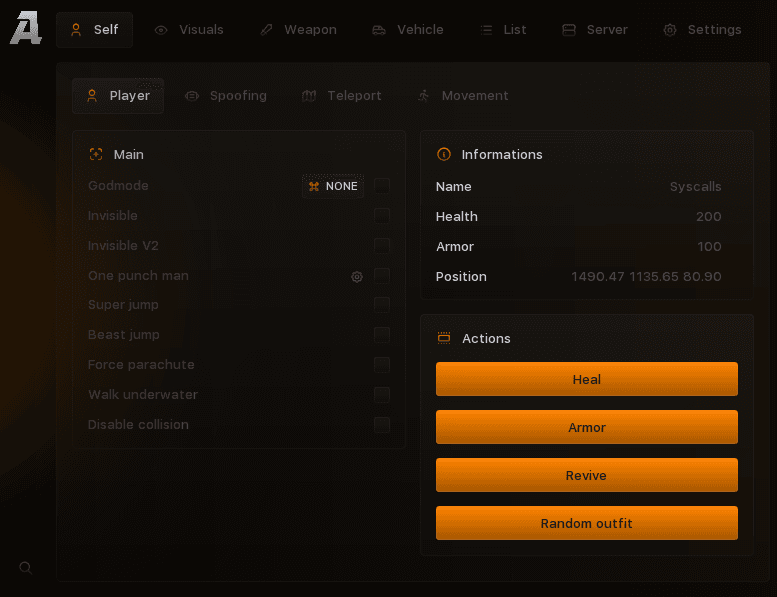Select the Player sub-tab
This screenshot has width=777, height=597.
coord(118,96)
